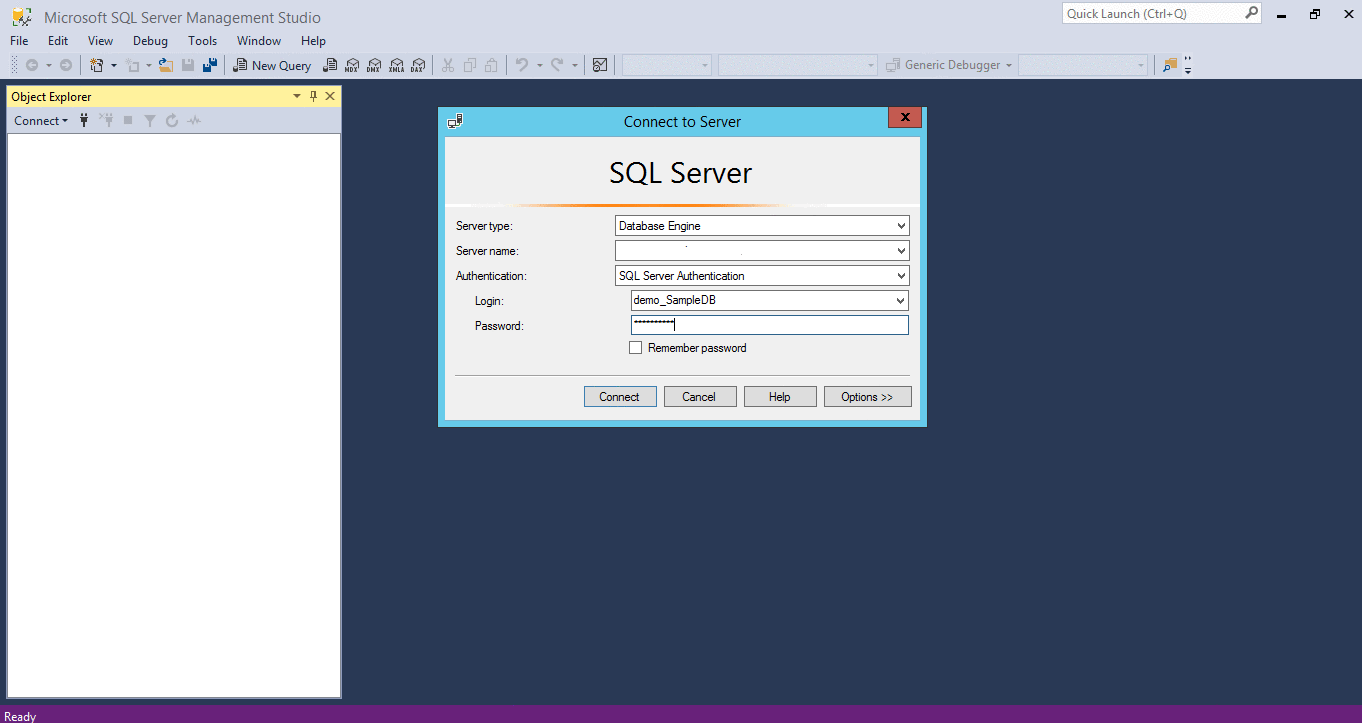This screenshot has width=1362, height=723.
Task: Click the Refresh icon in Object Explorer
Action: tap(172, 121)
